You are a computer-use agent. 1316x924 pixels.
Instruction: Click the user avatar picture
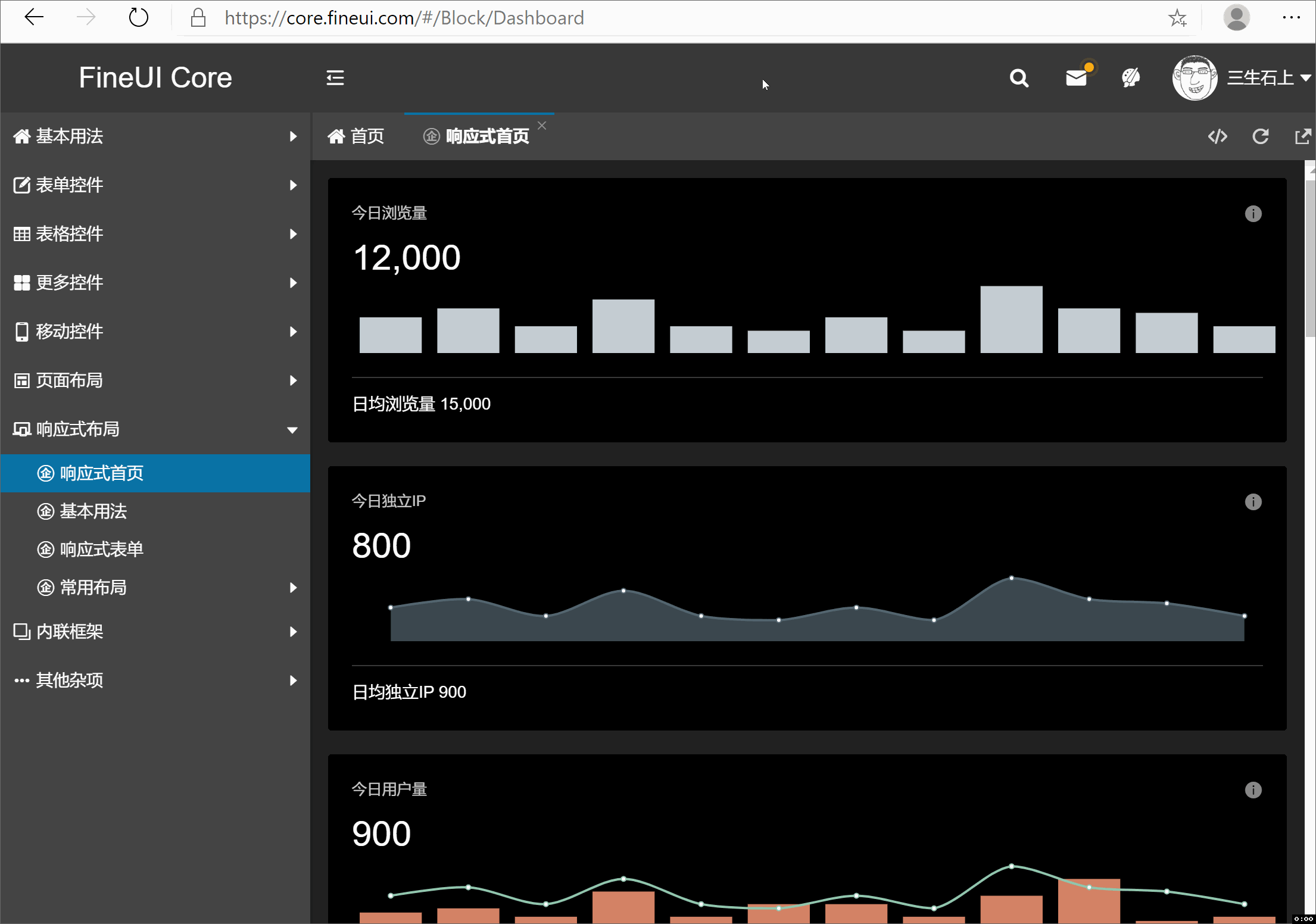point(1195,78)
